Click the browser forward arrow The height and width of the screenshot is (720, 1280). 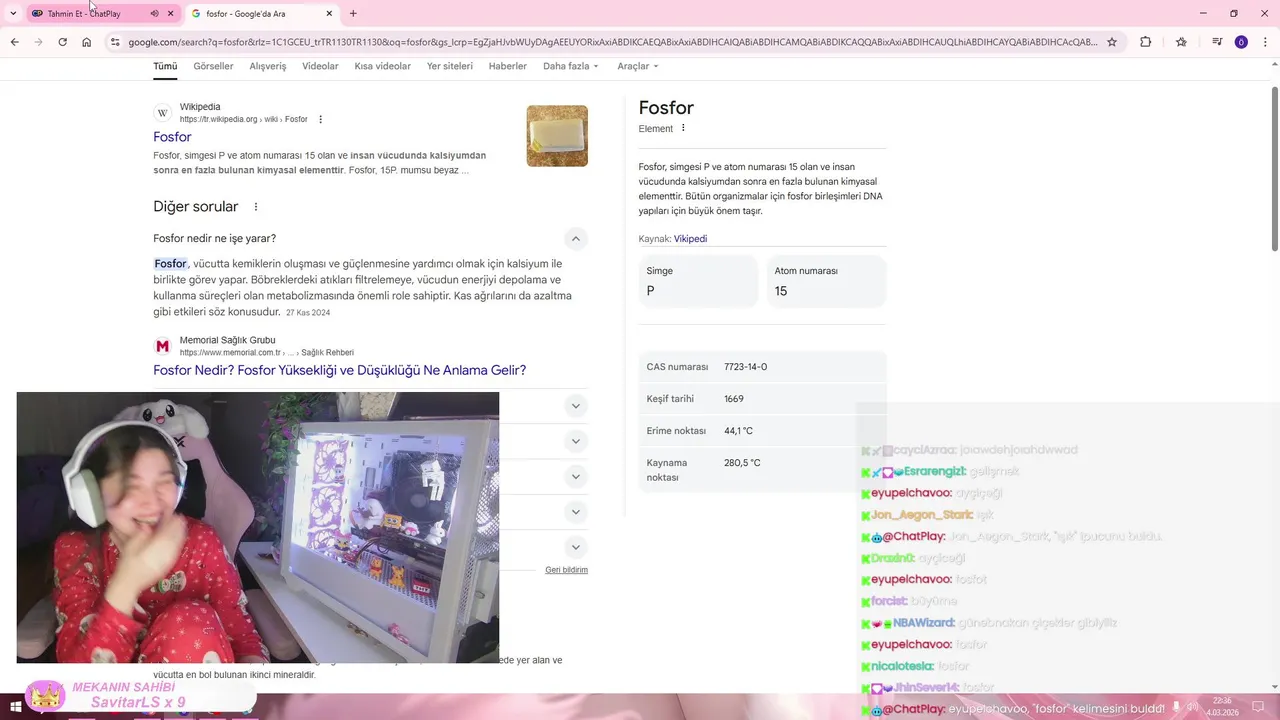tap(38, 42)
